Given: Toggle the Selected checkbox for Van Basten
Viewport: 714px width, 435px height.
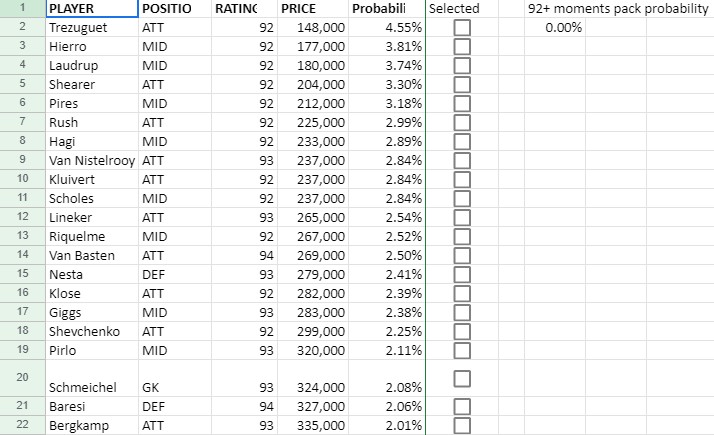Looking at the screenshot, I should [462, 256].
